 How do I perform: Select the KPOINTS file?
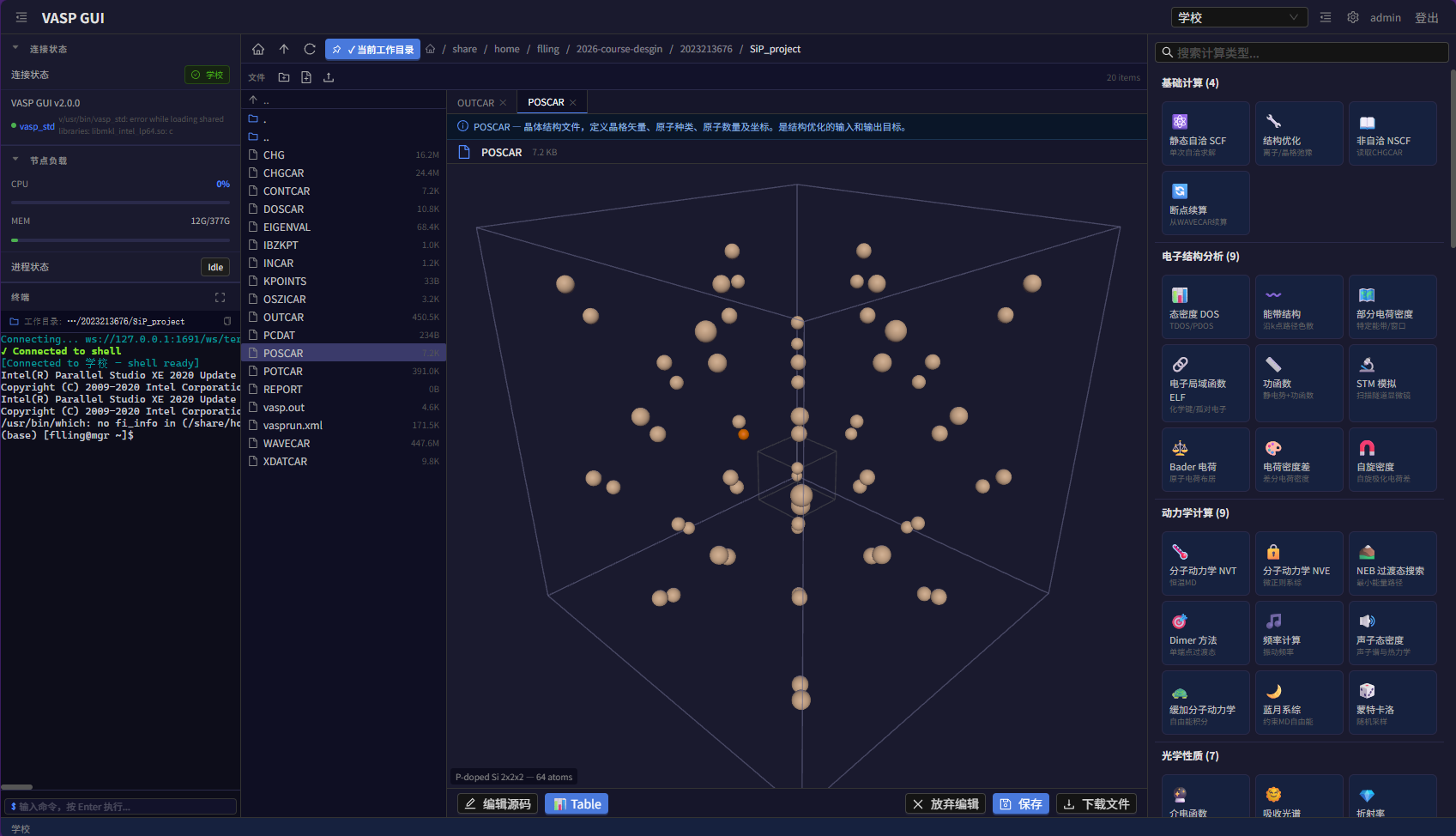pyautogui.click(x=343, y=282)
